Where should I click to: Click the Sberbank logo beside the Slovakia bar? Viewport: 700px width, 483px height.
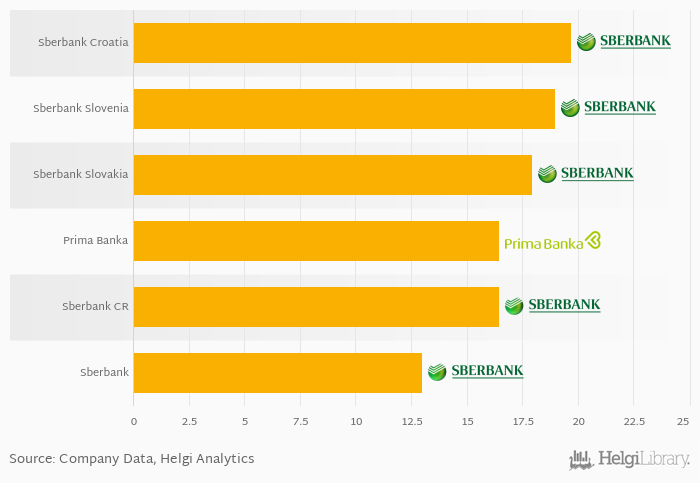(x=585, y=174)
